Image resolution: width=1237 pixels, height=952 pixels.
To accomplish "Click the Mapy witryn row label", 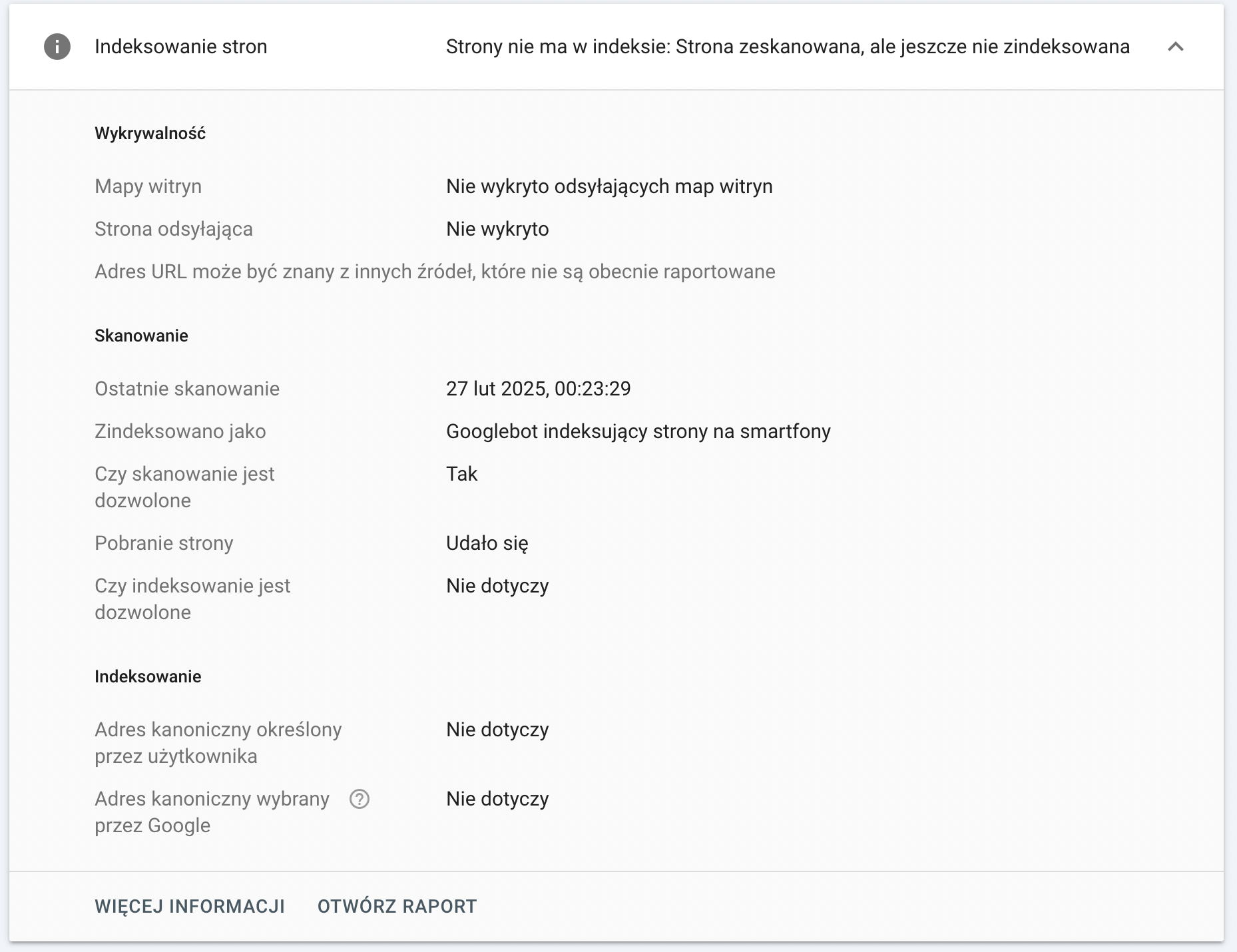I will point(148,186).
